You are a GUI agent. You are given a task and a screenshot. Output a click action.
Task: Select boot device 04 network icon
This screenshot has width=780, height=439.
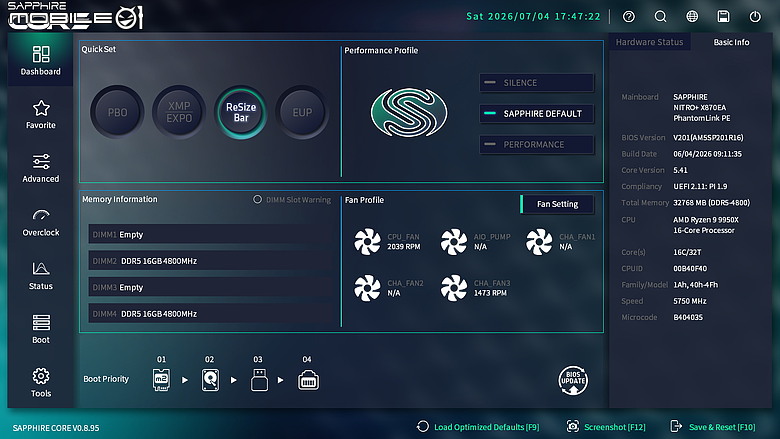(x=308, y=380)
